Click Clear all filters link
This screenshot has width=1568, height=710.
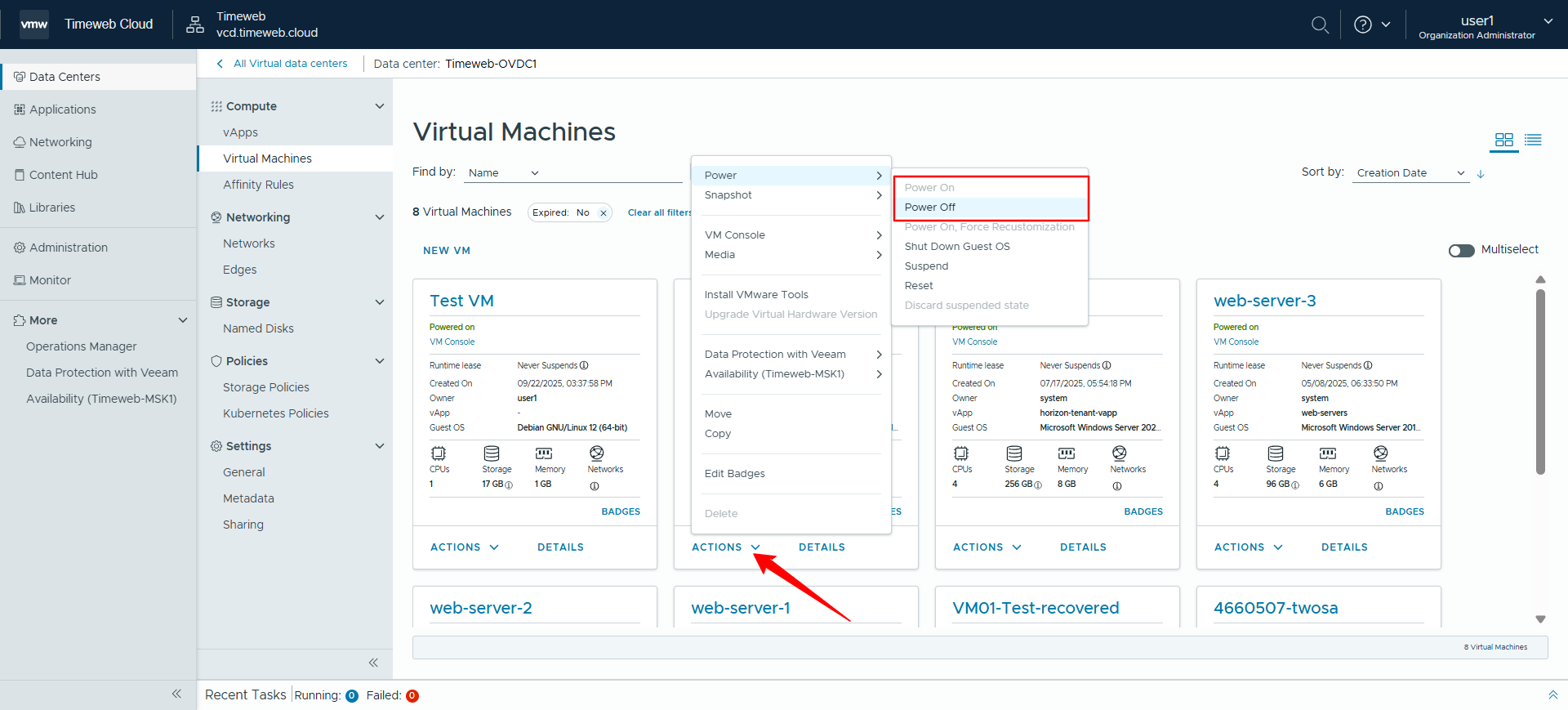(x=660, y=212)
